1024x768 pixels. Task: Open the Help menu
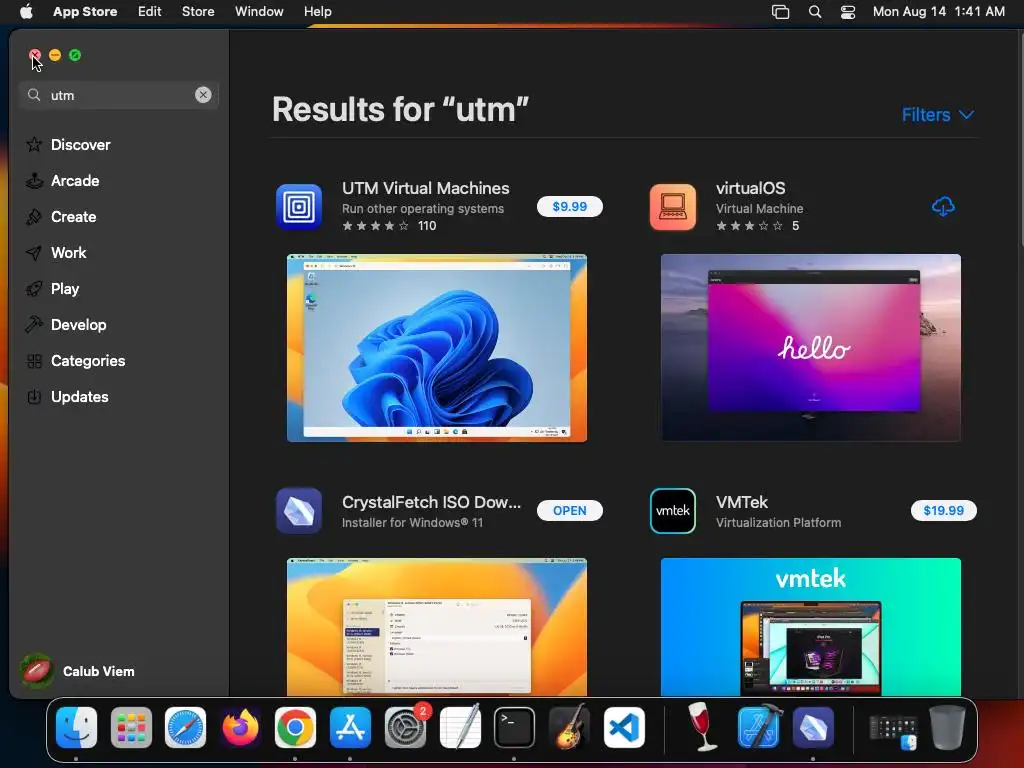pos(317,12)
